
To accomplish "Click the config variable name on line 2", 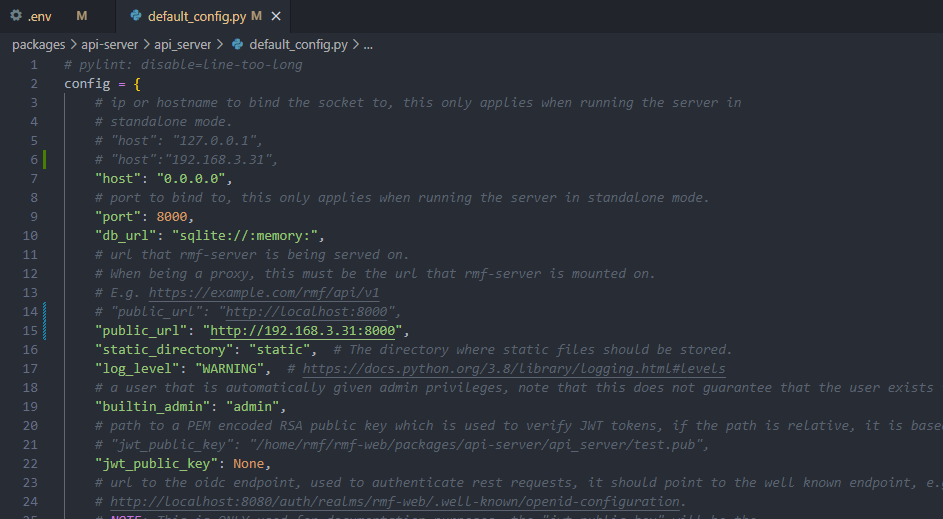I will 87,84.
